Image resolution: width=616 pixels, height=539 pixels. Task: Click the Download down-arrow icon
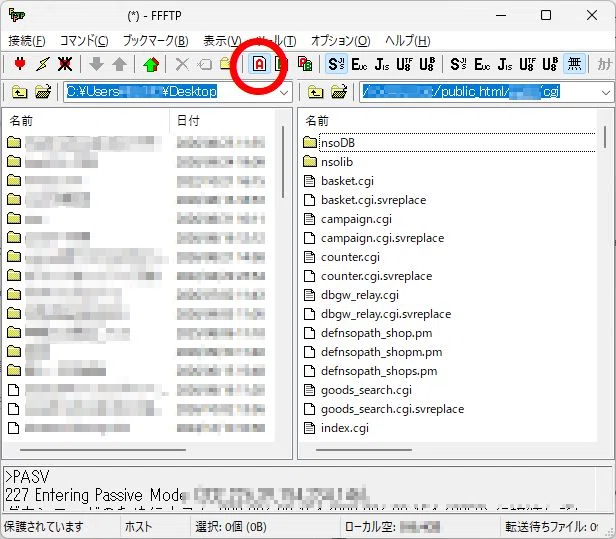(96, 64)
